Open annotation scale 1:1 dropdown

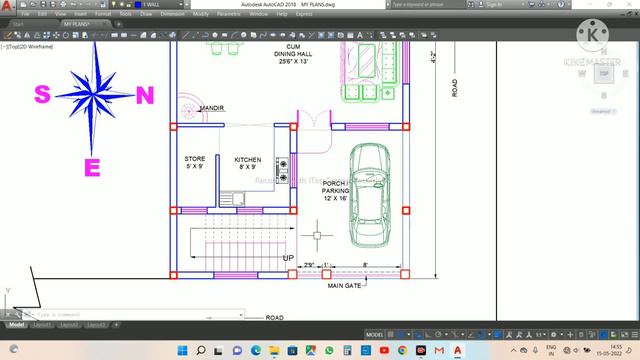click(541, 335)
